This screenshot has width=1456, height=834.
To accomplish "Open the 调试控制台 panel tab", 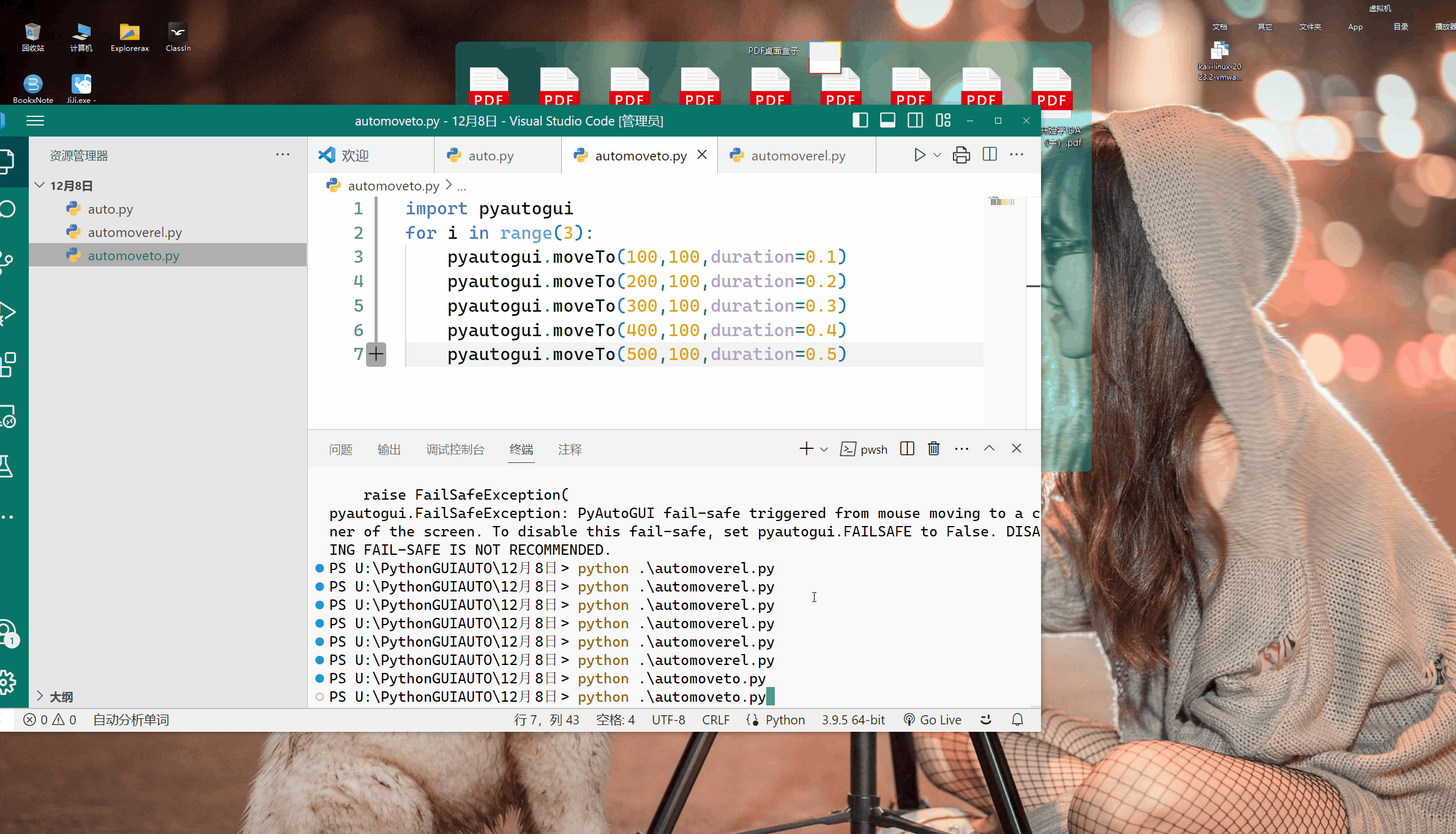I will coord(455,449).
